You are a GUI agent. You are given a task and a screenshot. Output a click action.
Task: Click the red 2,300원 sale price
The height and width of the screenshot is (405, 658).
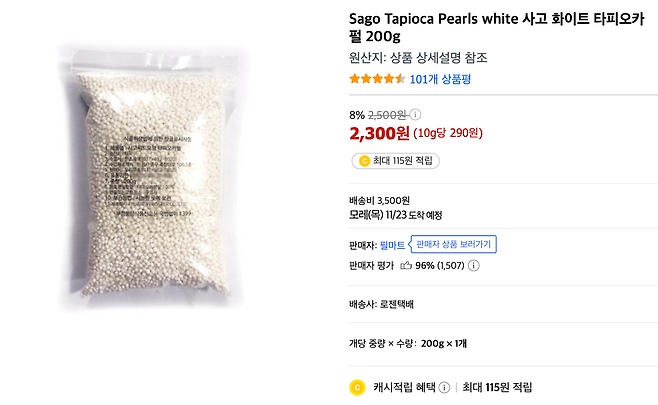click(x=378, y=132)
